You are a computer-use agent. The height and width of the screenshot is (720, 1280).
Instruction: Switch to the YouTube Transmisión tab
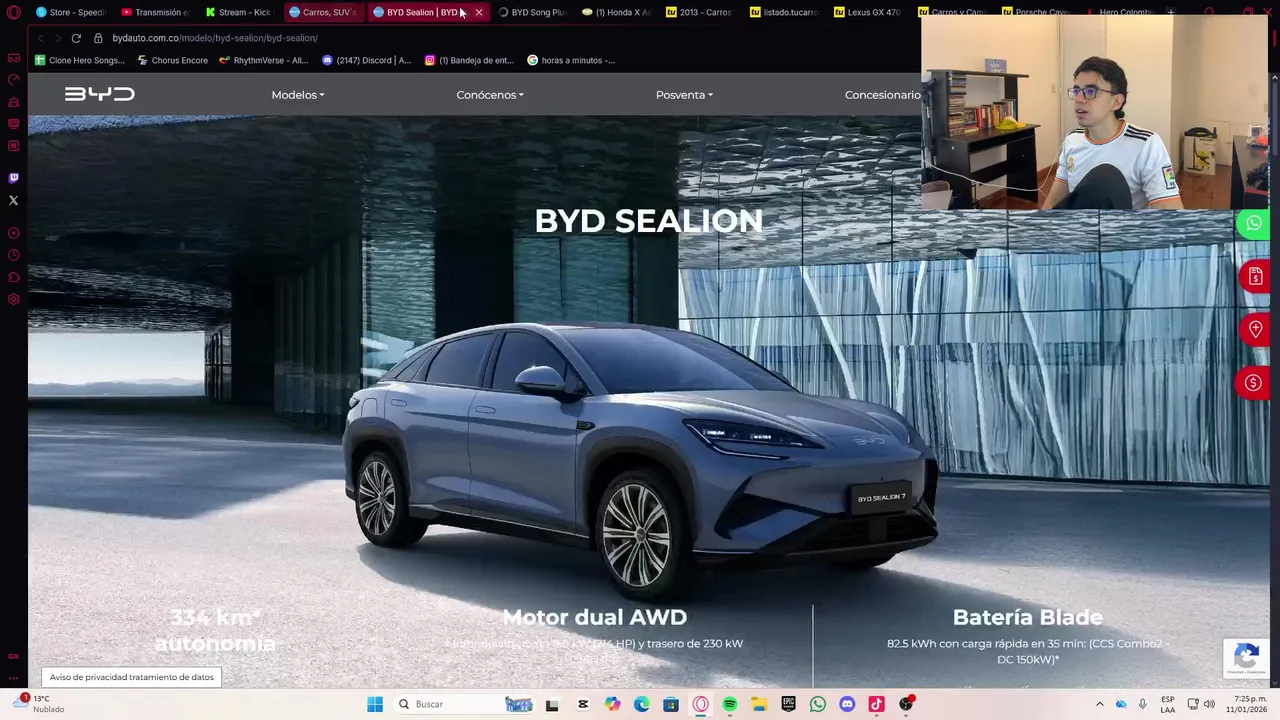[x=155, y=12]
